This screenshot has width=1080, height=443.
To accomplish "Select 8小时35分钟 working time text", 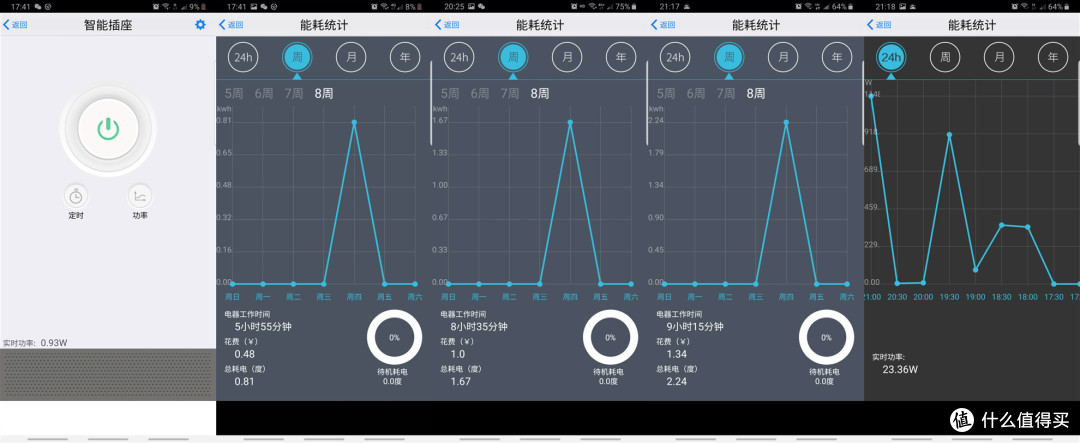I will point(479,327).
